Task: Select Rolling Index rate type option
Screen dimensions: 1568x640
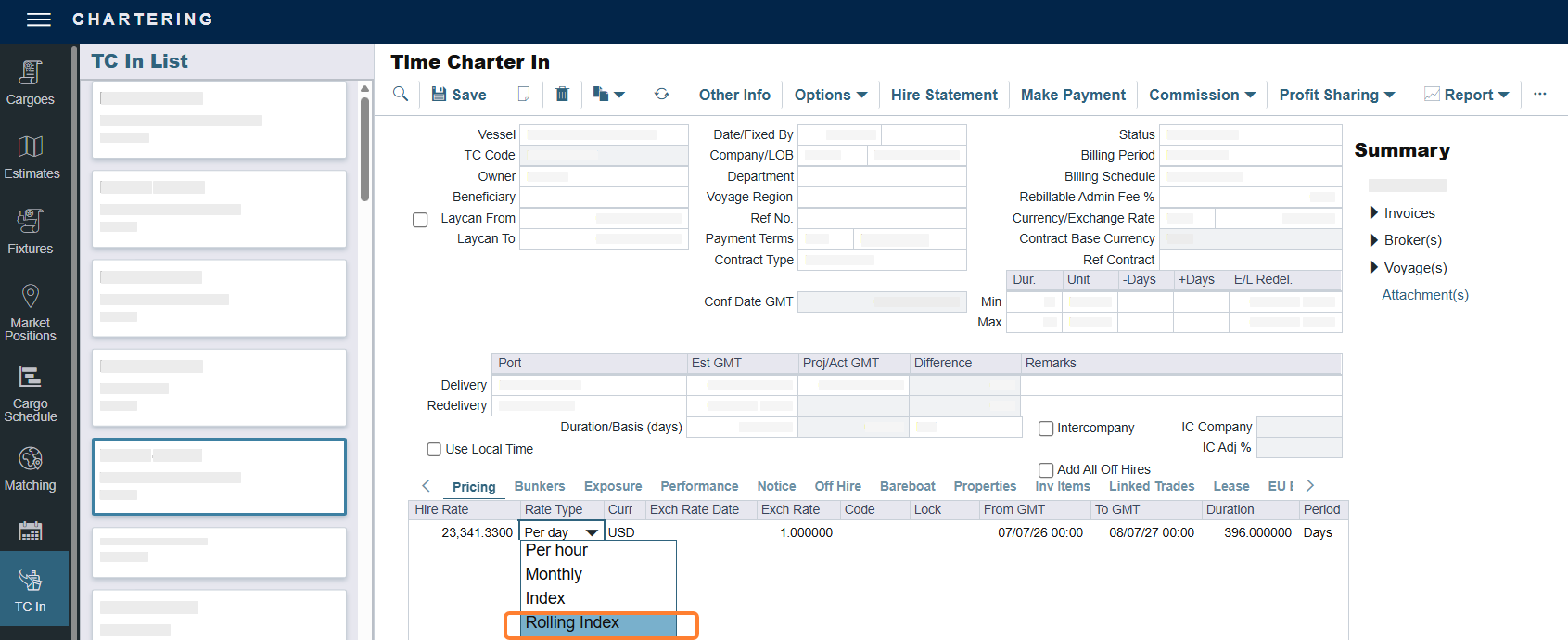Action: click(599, 623)
